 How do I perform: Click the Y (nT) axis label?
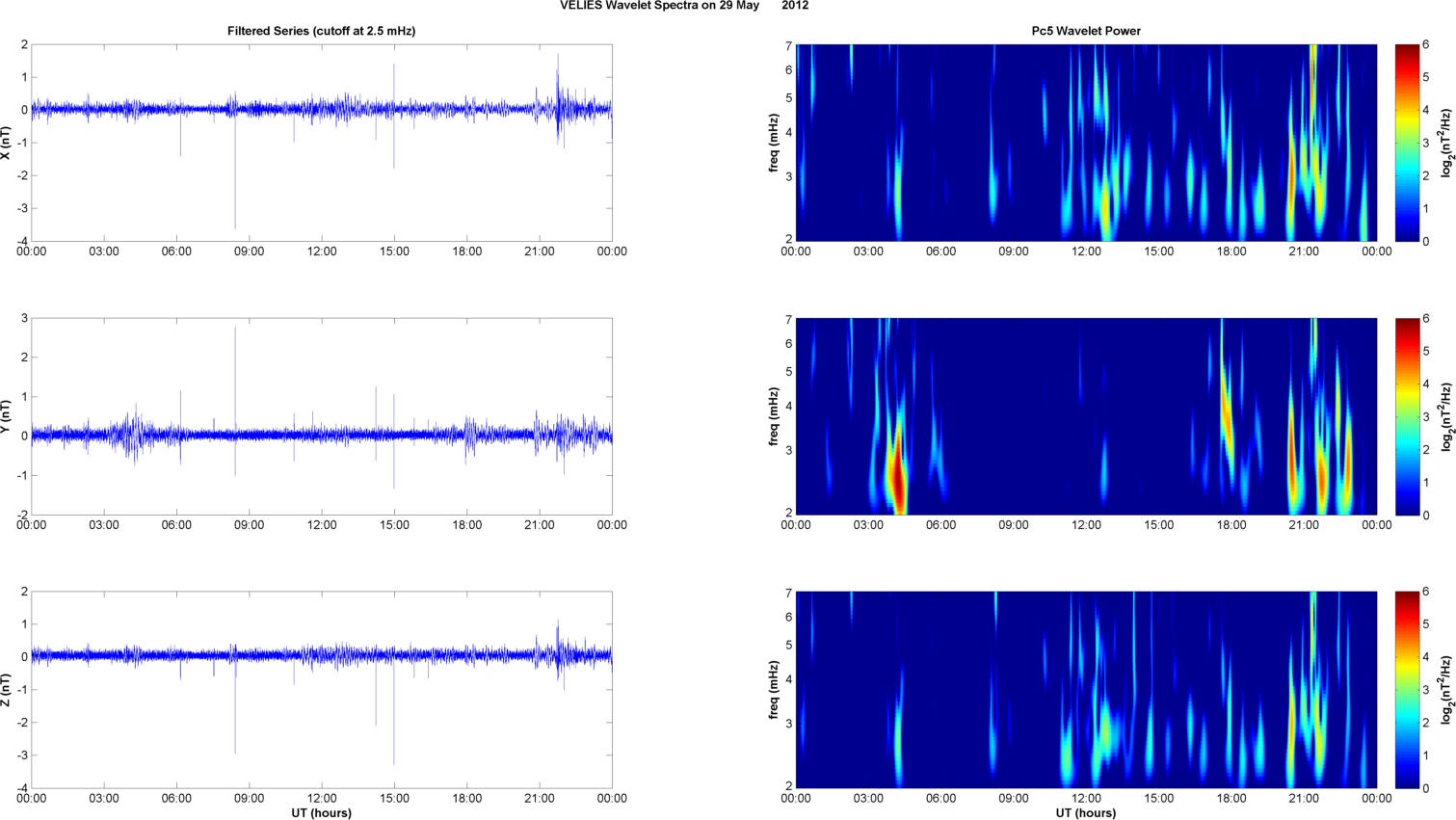pos(7,416)
